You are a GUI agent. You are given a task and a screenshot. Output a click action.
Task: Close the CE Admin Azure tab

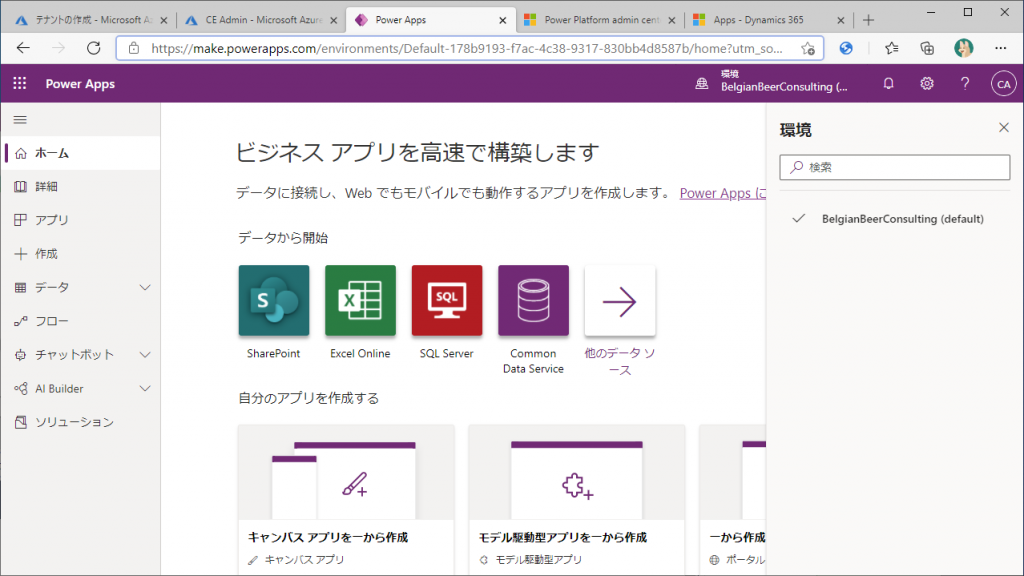[333, 20]
